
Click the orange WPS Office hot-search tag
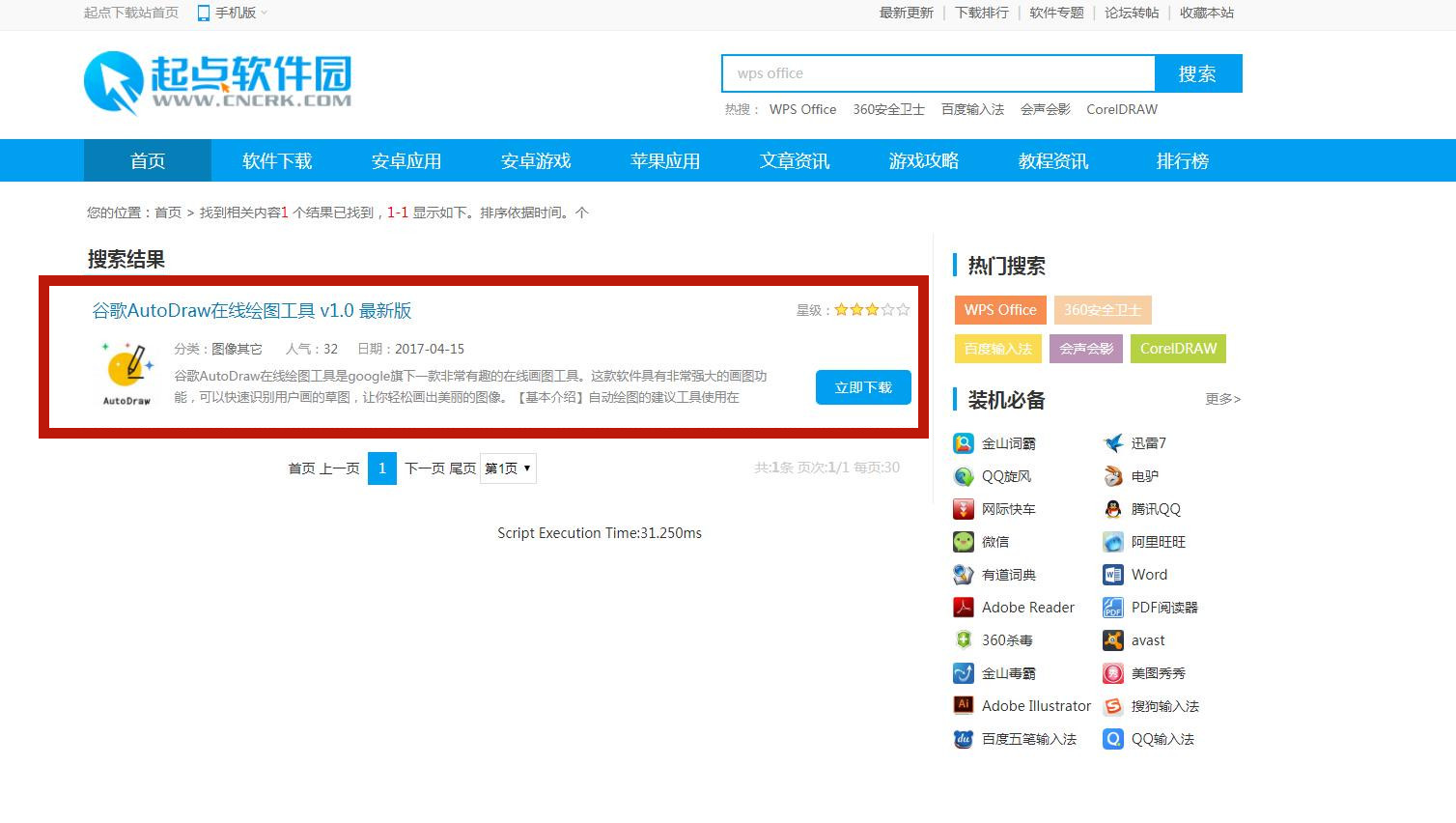click(999, 310)
